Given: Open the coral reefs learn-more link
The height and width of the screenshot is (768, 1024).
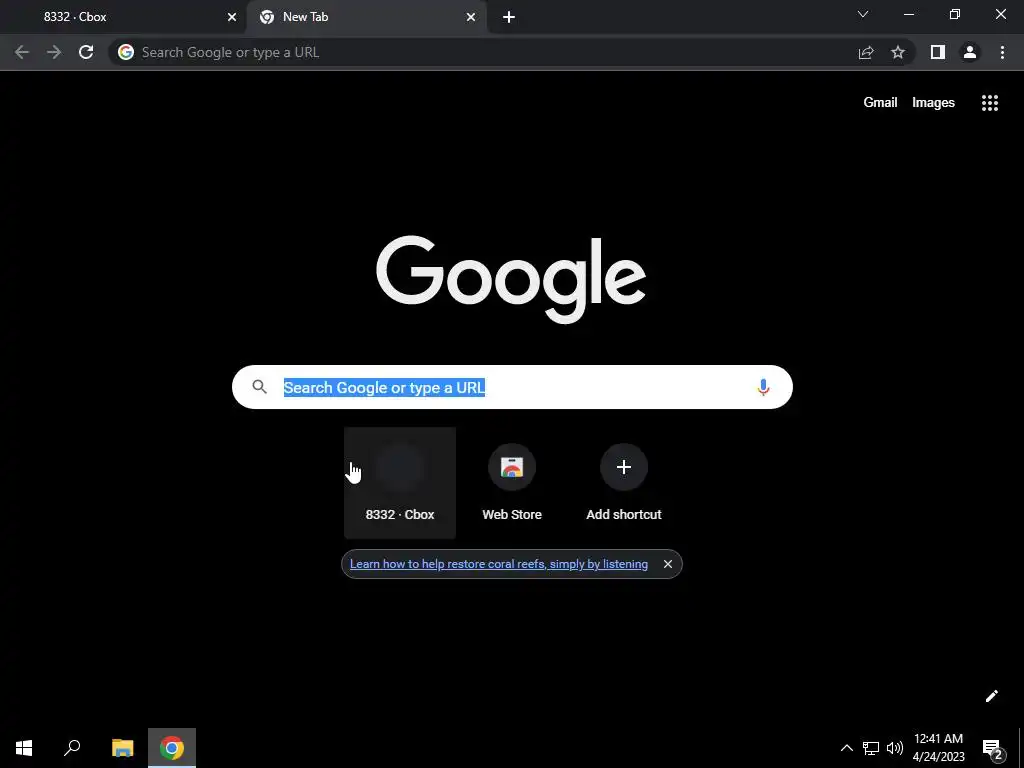Looking at the screenshot, I should [499, 564].
